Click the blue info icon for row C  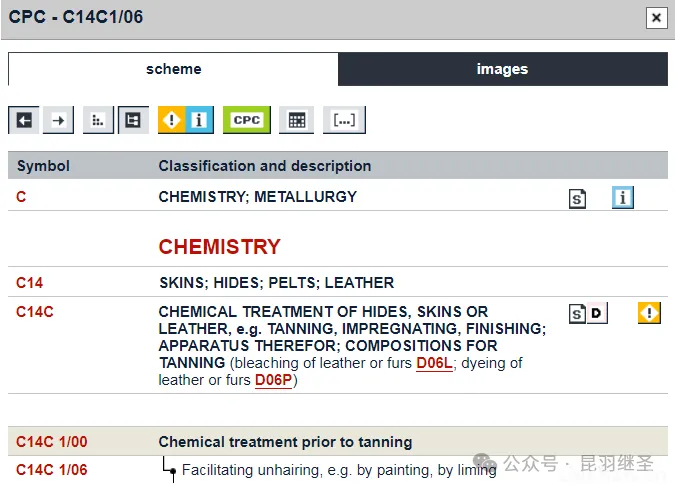[x=623, y=197]
